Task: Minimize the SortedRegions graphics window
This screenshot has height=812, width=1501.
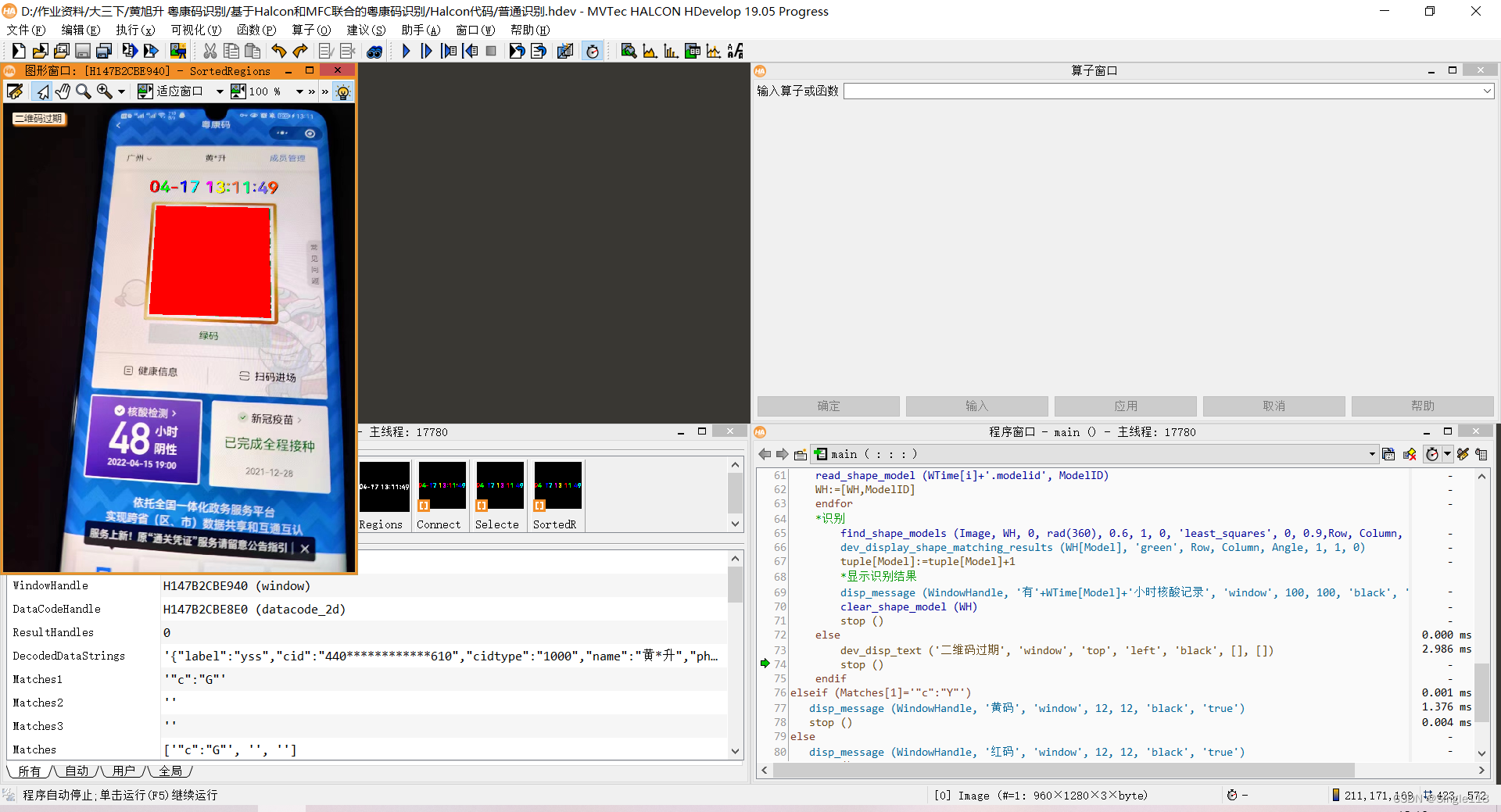Action: 288,70
